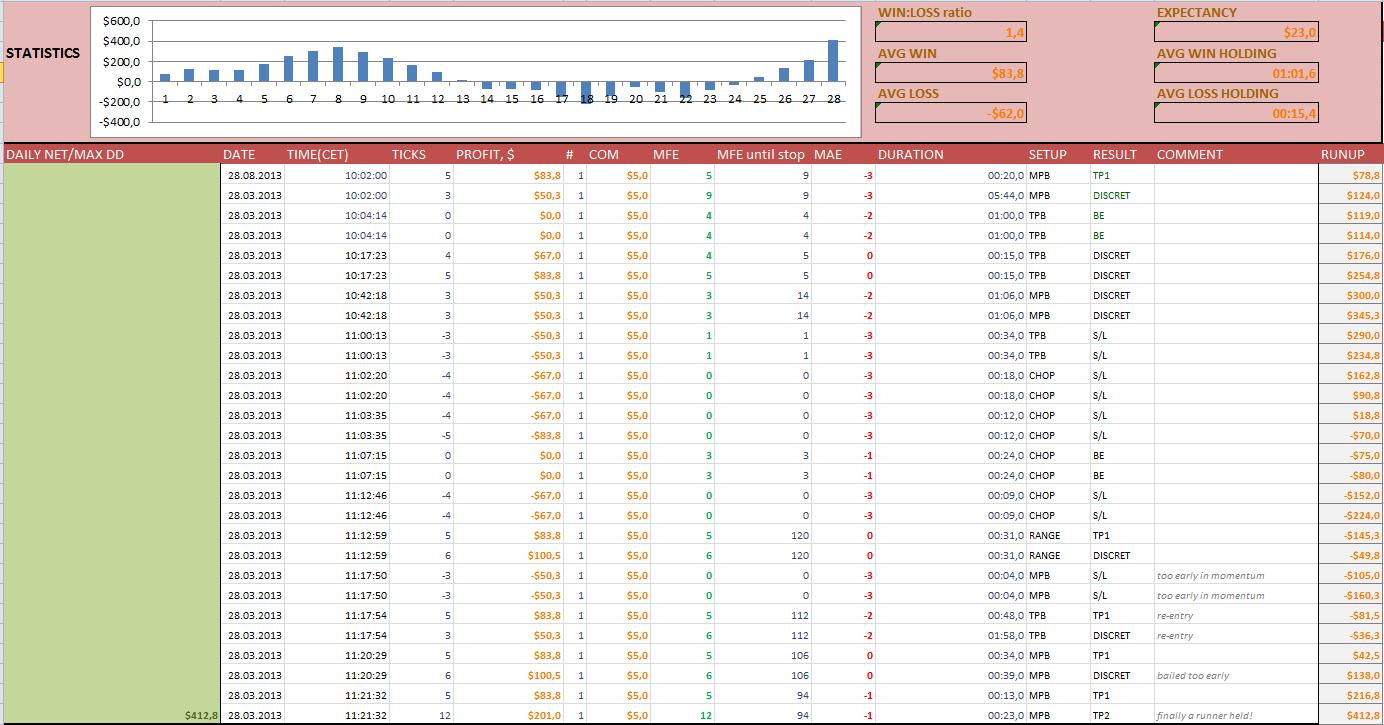Select the STATISTICS label cell

point(43,53)
